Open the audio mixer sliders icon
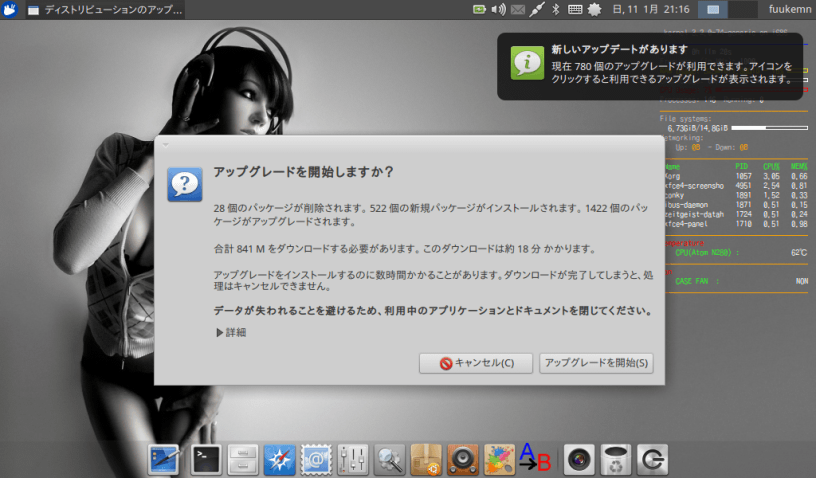Viewport: 816px width, 478px height. [x=352, y=460]
